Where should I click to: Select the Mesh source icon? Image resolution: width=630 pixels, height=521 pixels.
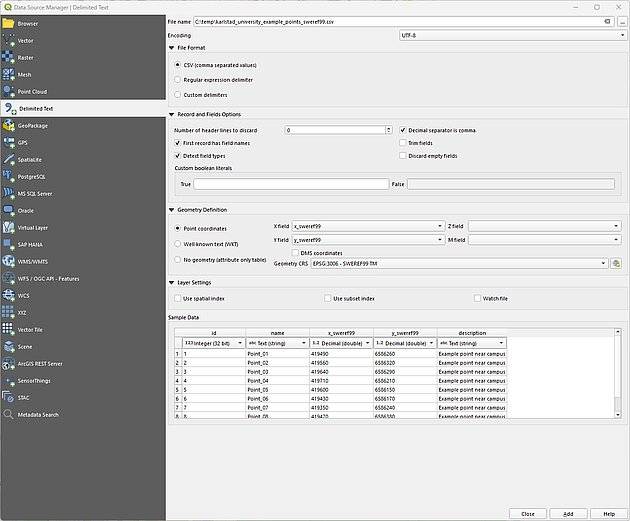[8, 74]
